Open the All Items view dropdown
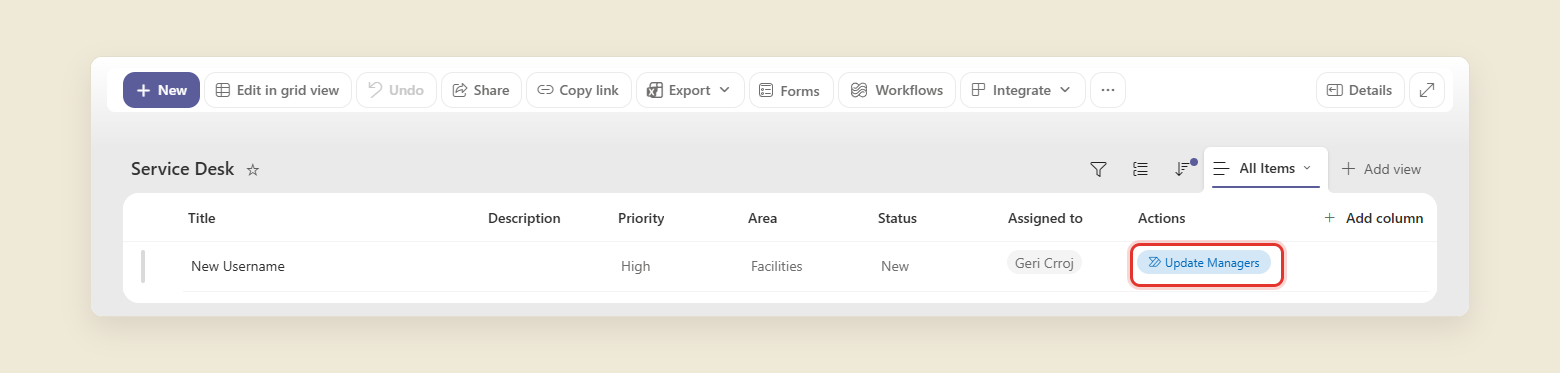Image resolution: width=1560 pixels, height=373 pixels. 1265,168
